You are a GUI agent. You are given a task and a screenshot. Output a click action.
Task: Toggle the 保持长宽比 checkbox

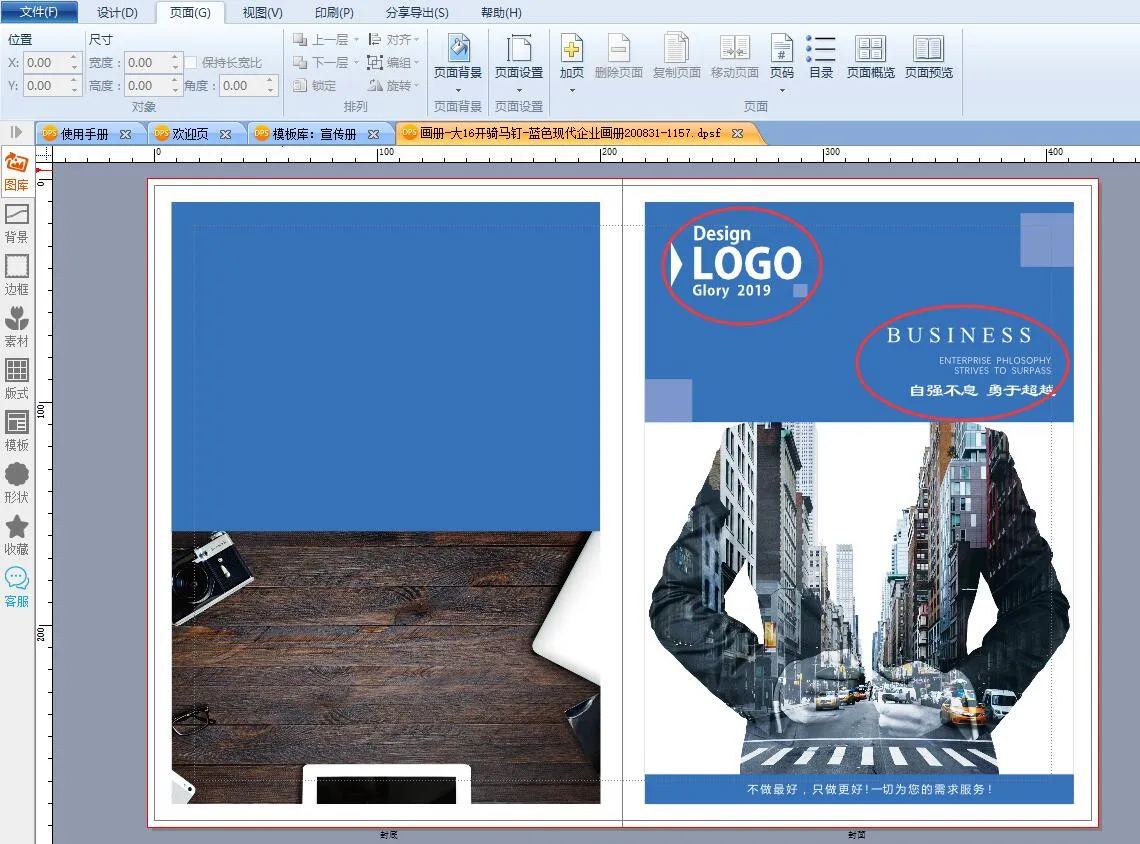click(x=190, y=63)
